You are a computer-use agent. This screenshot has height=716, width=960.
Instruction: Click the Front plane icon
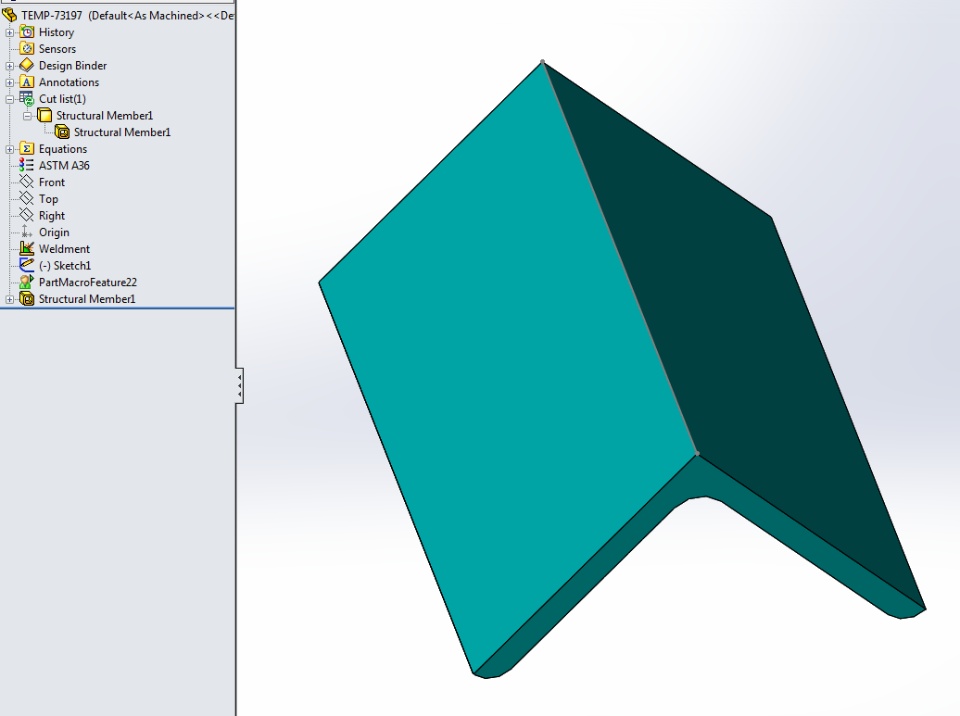coord(27,182)
